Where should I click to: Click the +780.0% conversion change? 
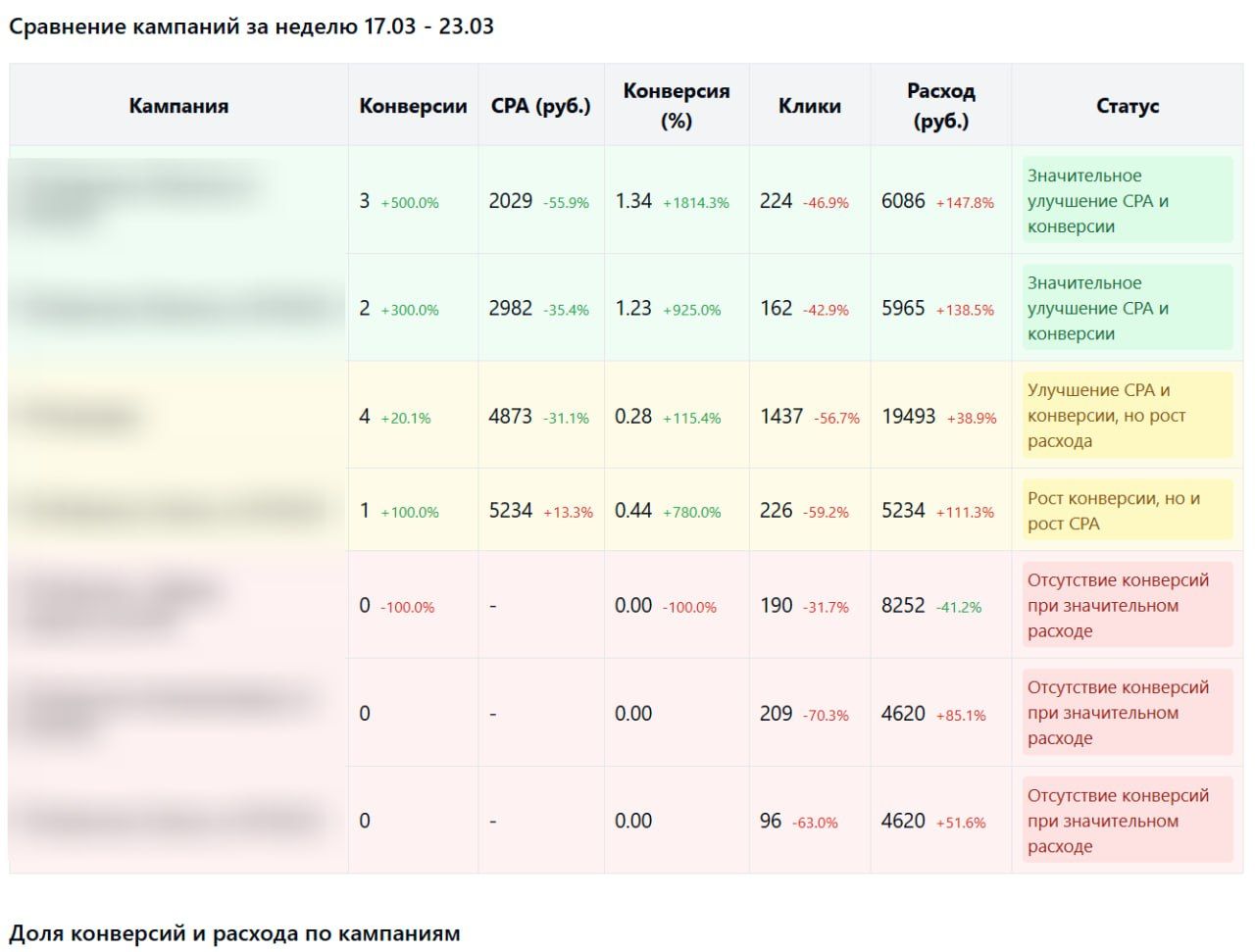tap(692, 513)
